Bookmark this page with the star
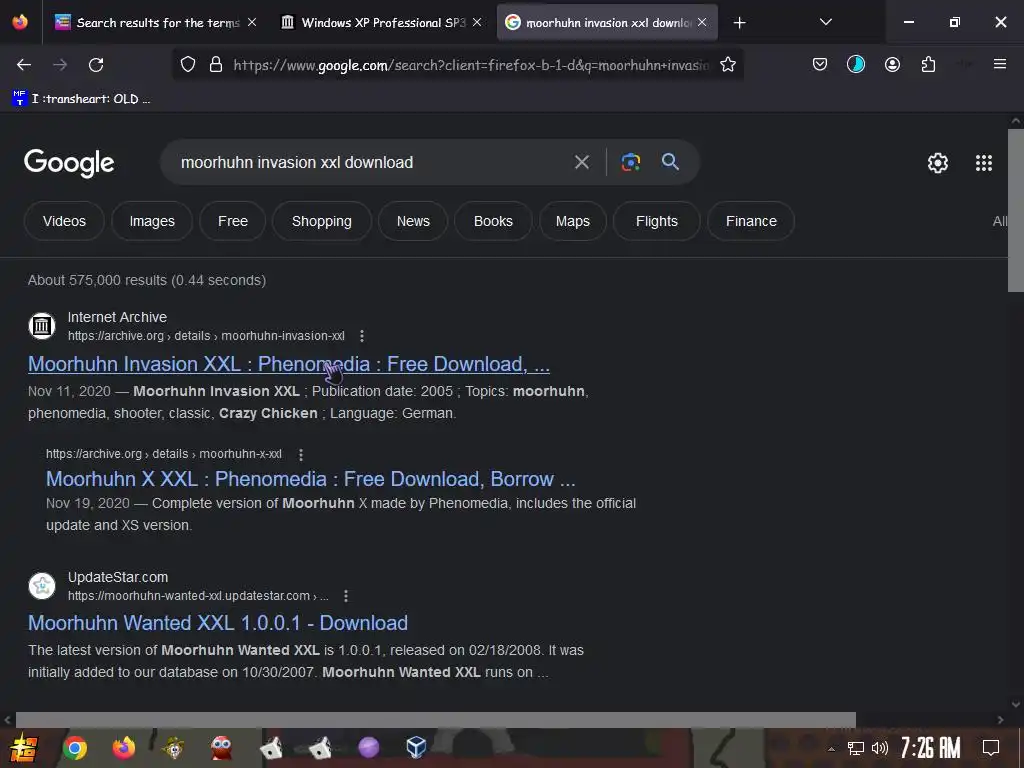The height and width of the screenshot is (768, 1024). click(x=728, y=65)
